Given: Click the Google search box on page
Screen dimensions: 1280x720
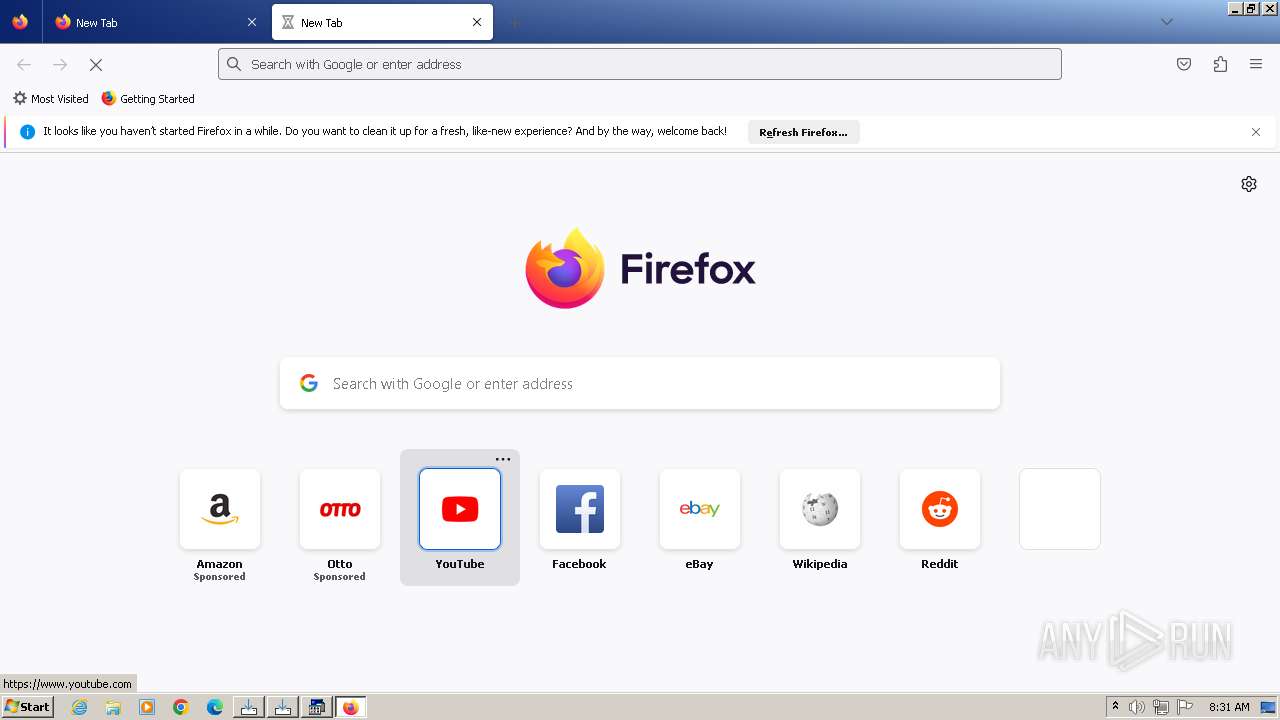Looking at the screenshot, I should tap(640, 384).
